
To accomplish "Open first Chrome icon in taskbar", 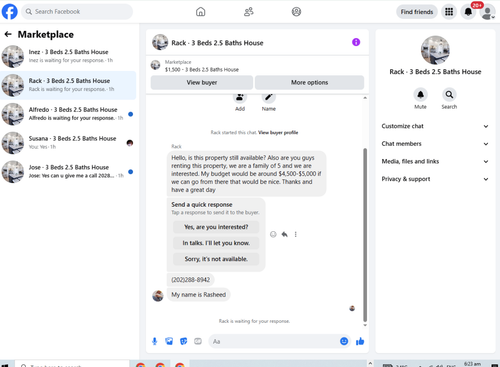I will tap(141, 365).
